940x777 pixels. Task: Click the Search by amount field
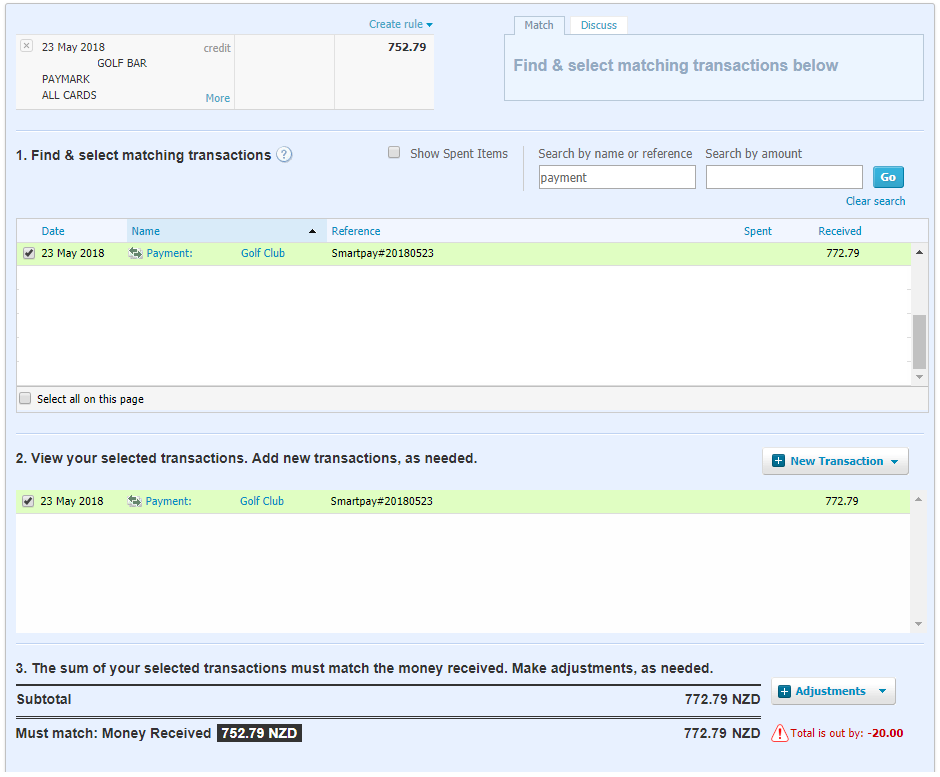tap(783, 177)
